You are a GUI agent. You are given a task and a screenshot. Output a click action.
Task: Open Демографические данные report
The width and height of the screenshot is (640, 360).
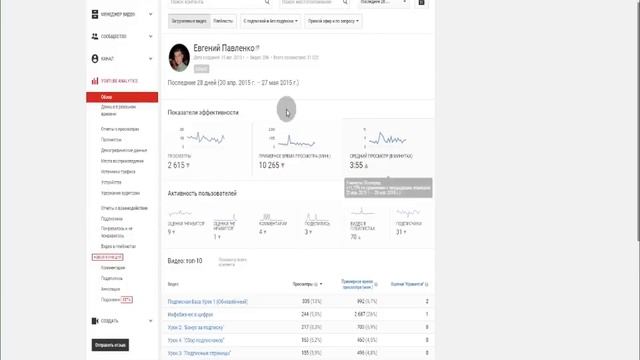point(124,150)
